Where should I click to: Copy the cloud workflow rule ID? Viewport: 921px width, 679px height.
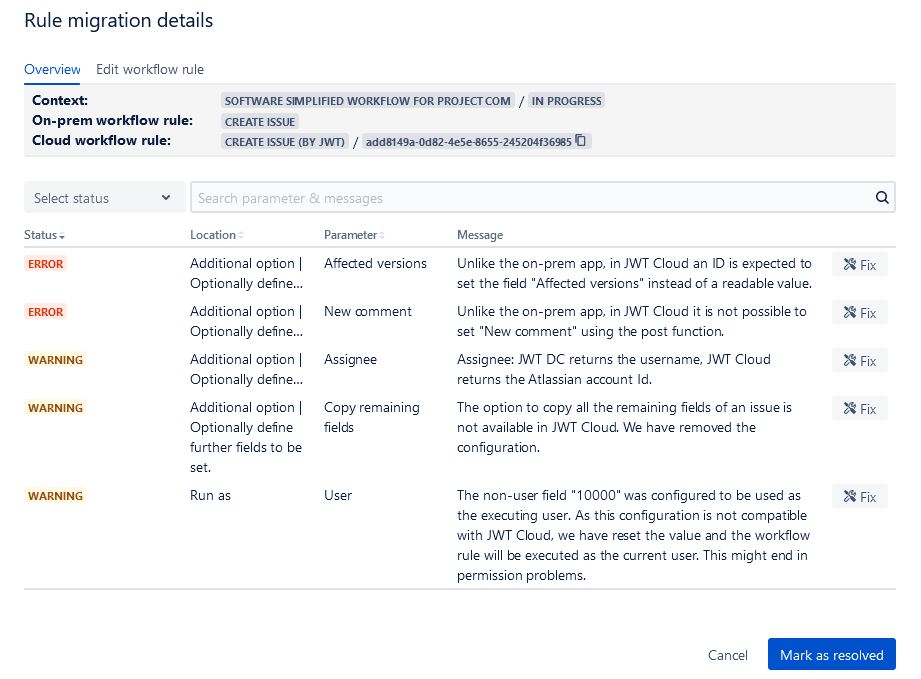[580, 140]
